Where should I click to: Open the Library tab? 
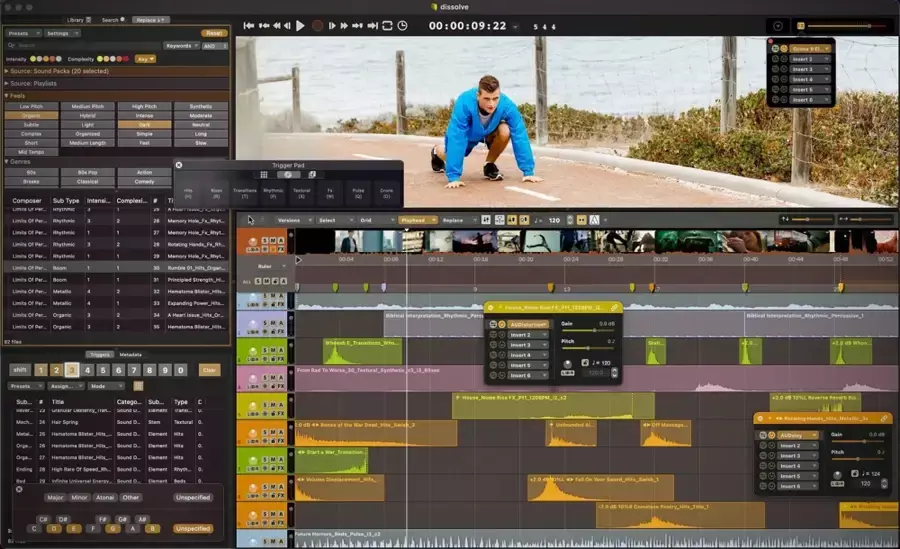[78, 19]
